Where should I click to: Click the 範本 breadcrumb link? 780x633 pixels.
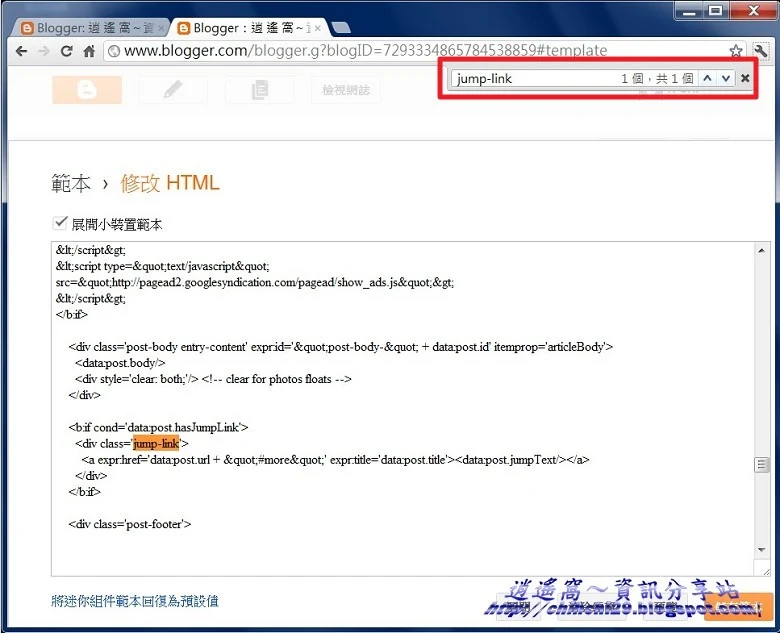coord(71,183)
